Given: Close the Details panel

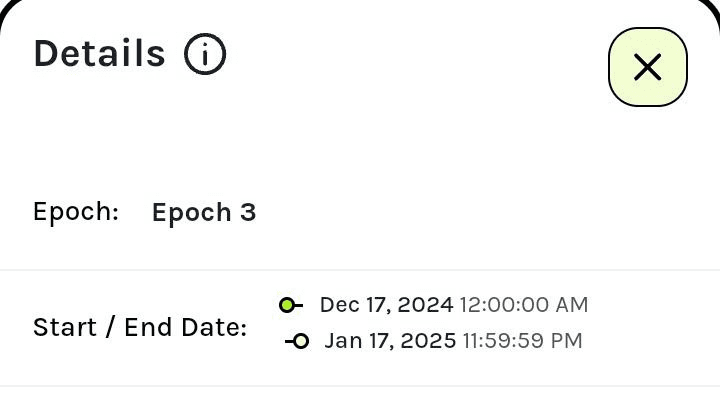Looking at the screenshot, I should [x=648, y=67].
